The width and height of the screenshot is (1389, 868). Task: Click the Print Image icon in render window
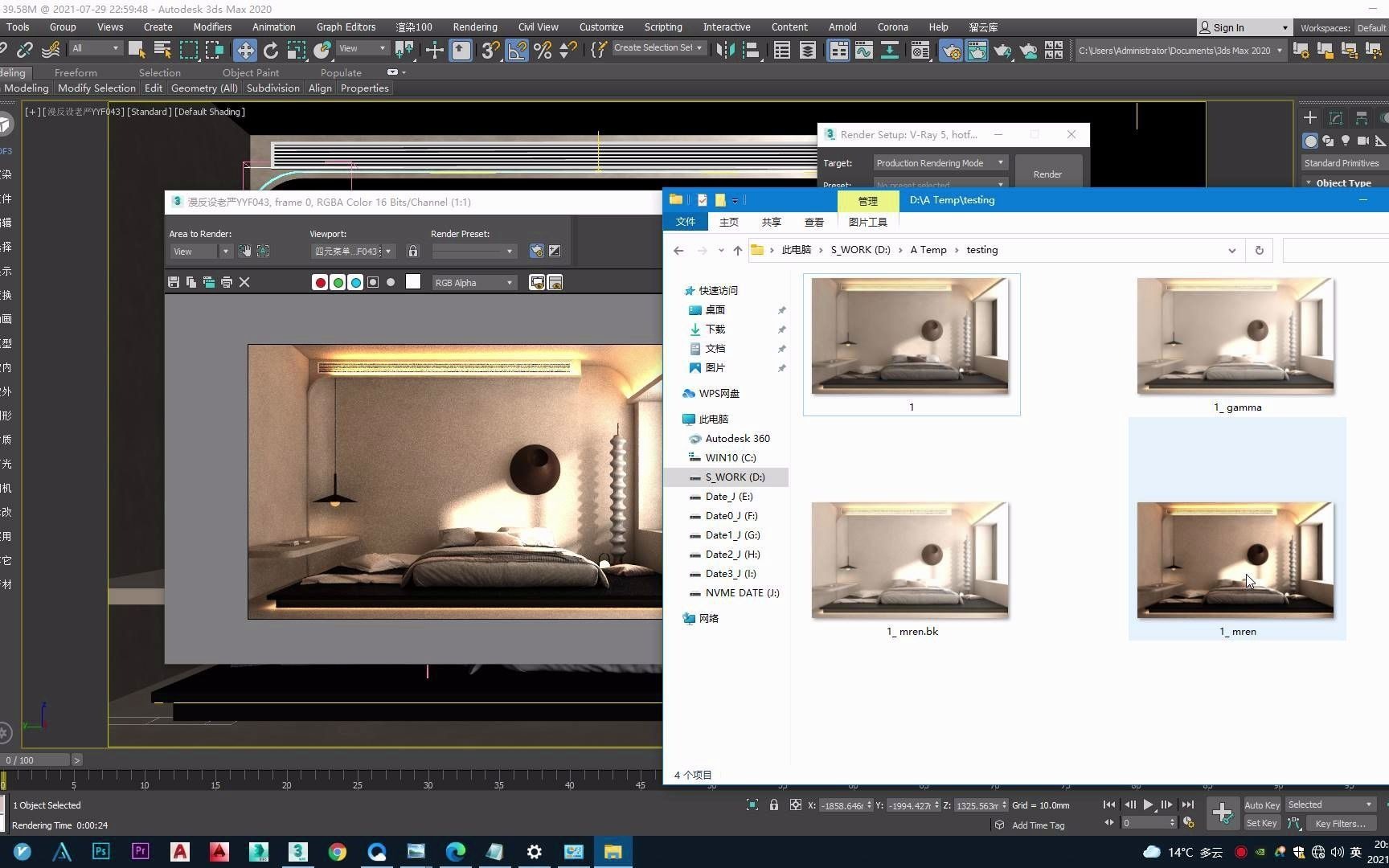(x=226, y=283)
